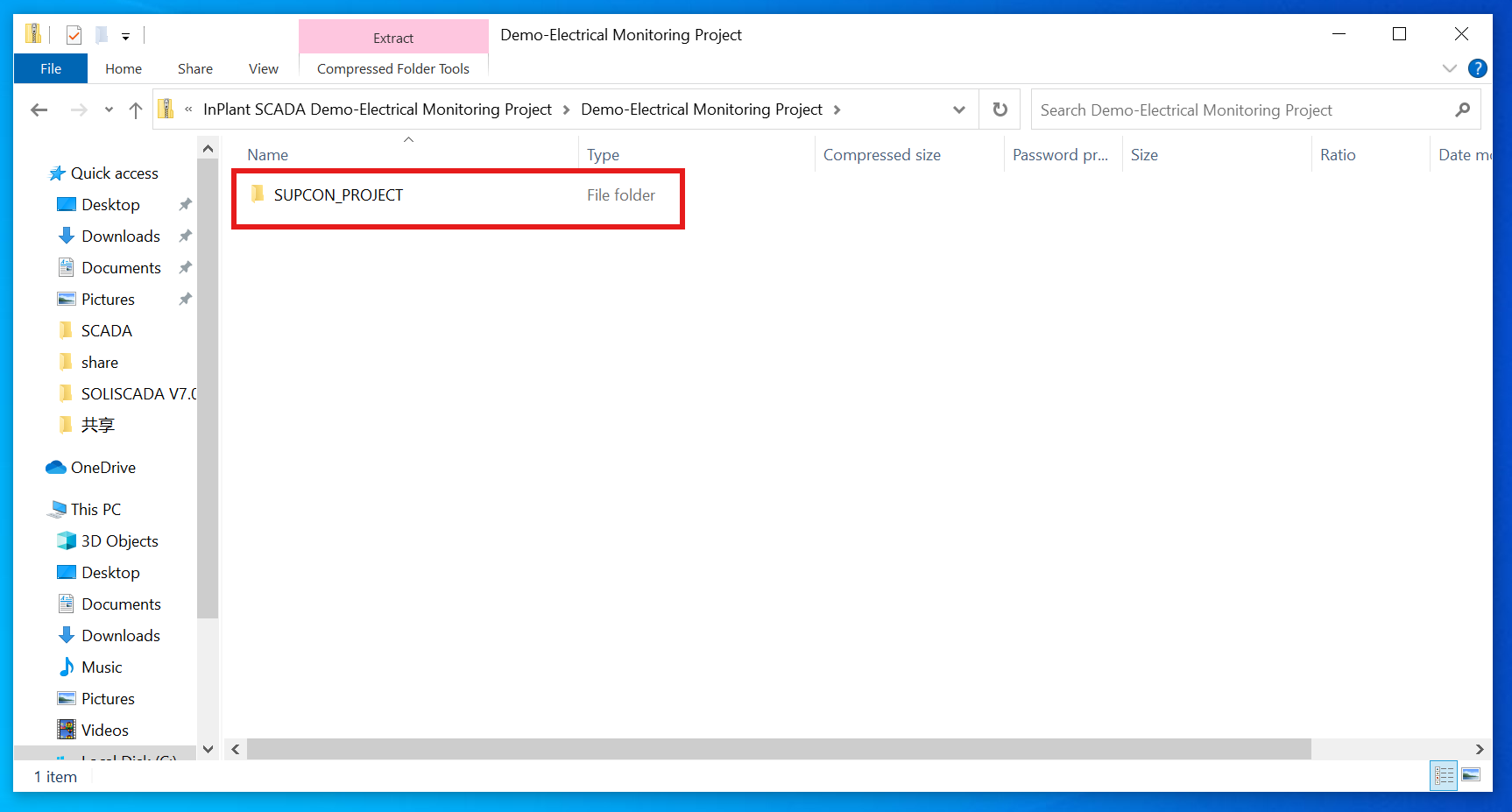Image resolution: width=1512 pixels, height=812 pixels.
Task: Expand chevron after InPlant SCADA breadcrumb
Action: pos(566,109)
